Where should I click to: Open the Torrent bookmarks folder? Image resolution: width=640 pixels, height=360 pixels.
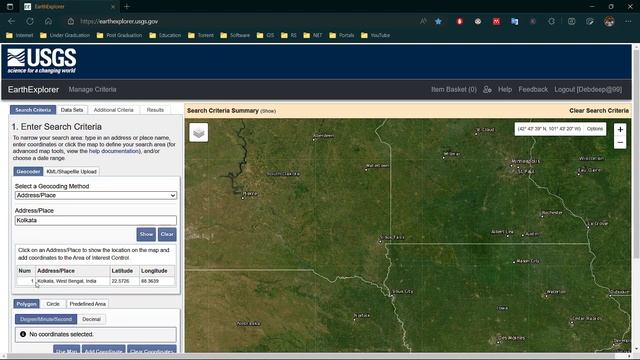pos(201,36)
